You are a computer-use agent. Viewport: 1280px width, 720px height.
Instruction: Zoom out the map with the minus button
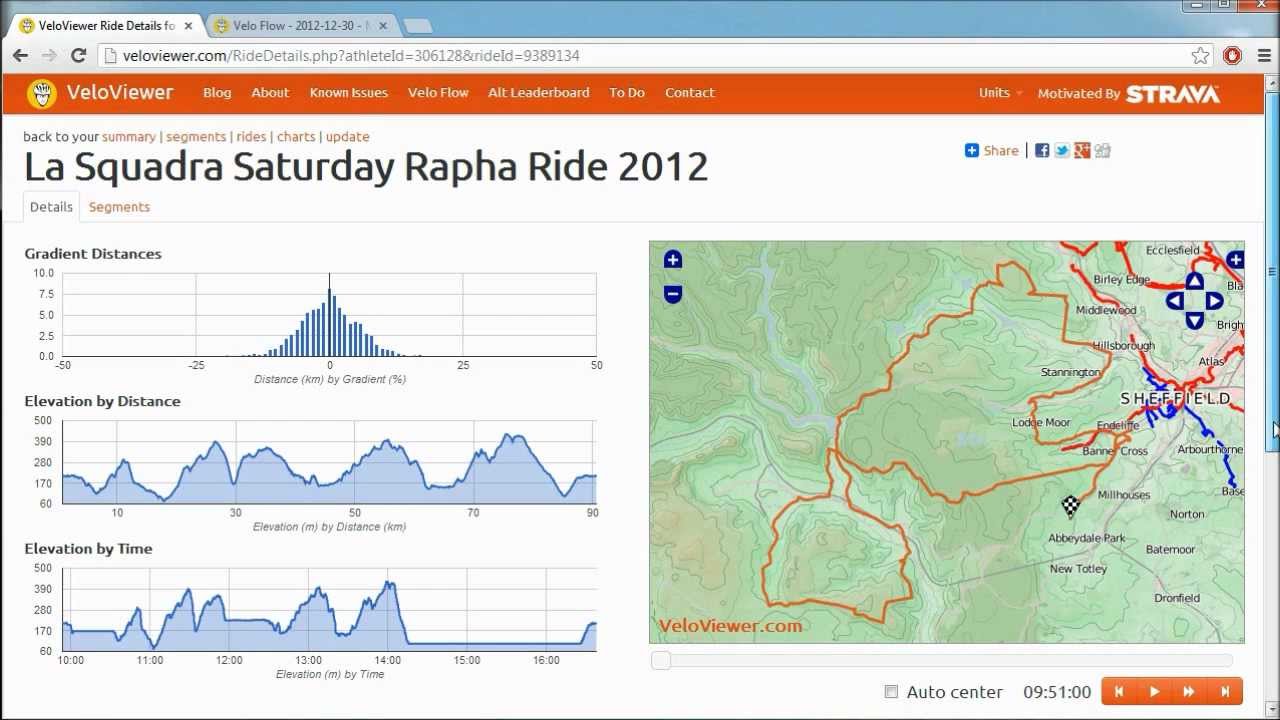(x=673, y=294)
